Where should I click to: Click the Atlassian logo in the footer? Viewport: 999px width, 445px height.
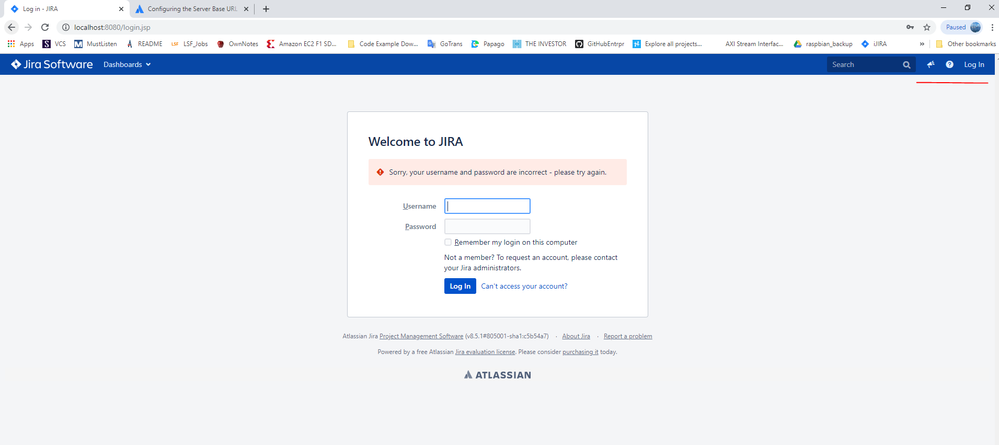click(x=498, y=375)
